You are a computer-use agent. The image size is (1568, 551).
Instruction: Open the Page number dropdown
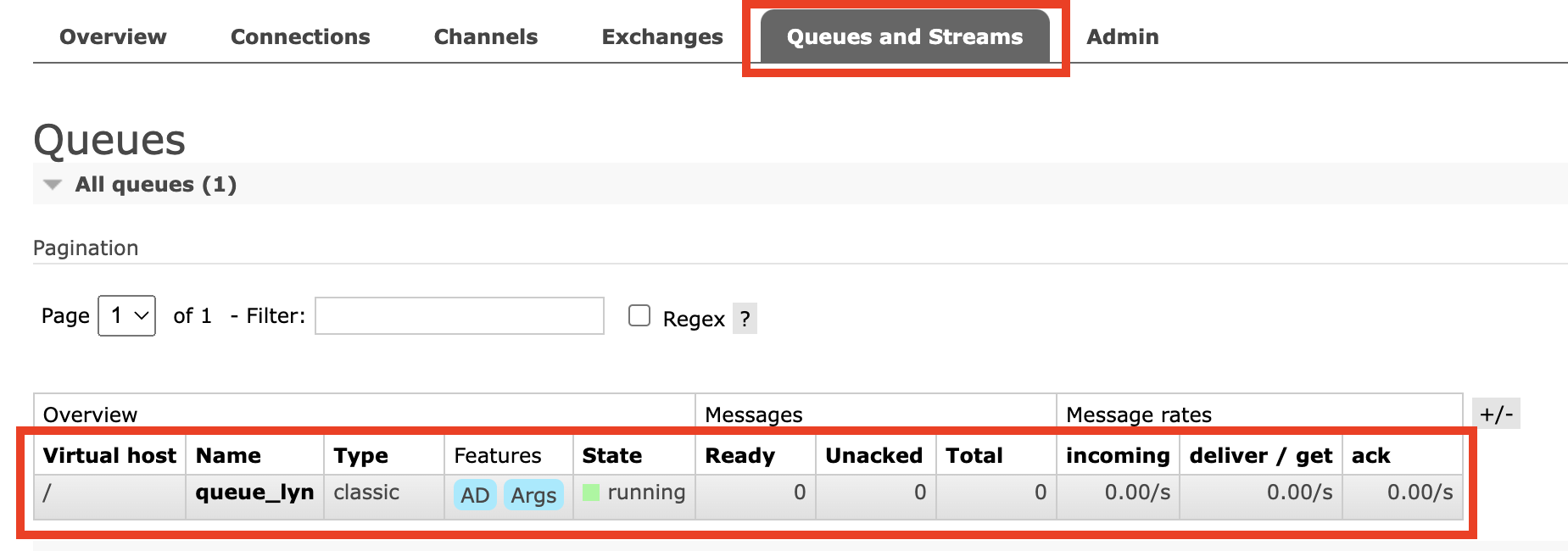[126, 315]
